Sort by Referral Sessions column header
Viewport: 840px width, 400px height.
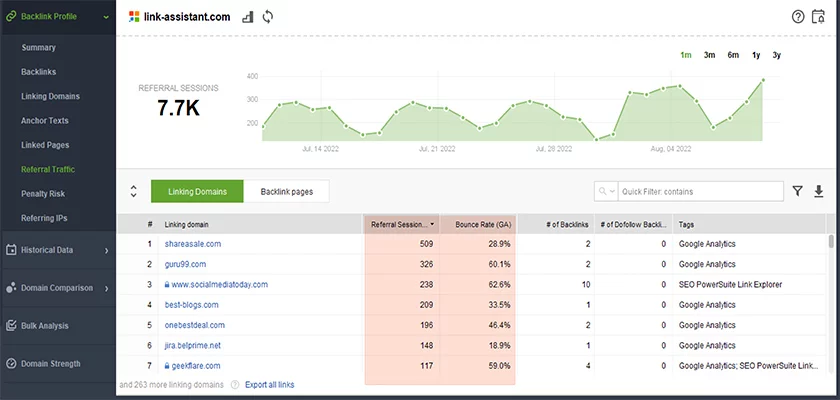tap(402, 224)
